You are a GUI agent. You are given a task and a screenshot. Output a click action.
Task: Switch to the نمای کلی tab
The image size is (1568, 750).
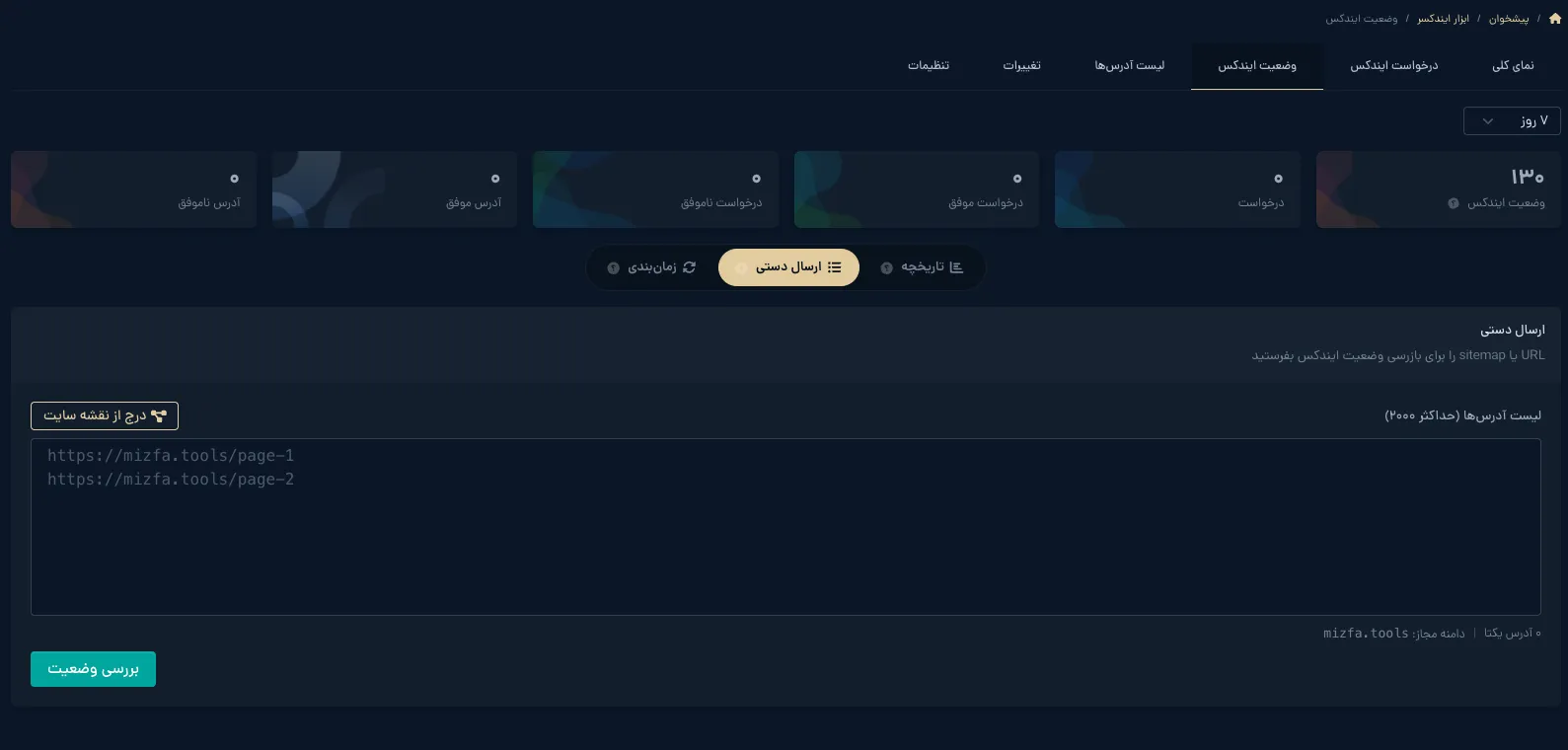(x=1513, y=66)
